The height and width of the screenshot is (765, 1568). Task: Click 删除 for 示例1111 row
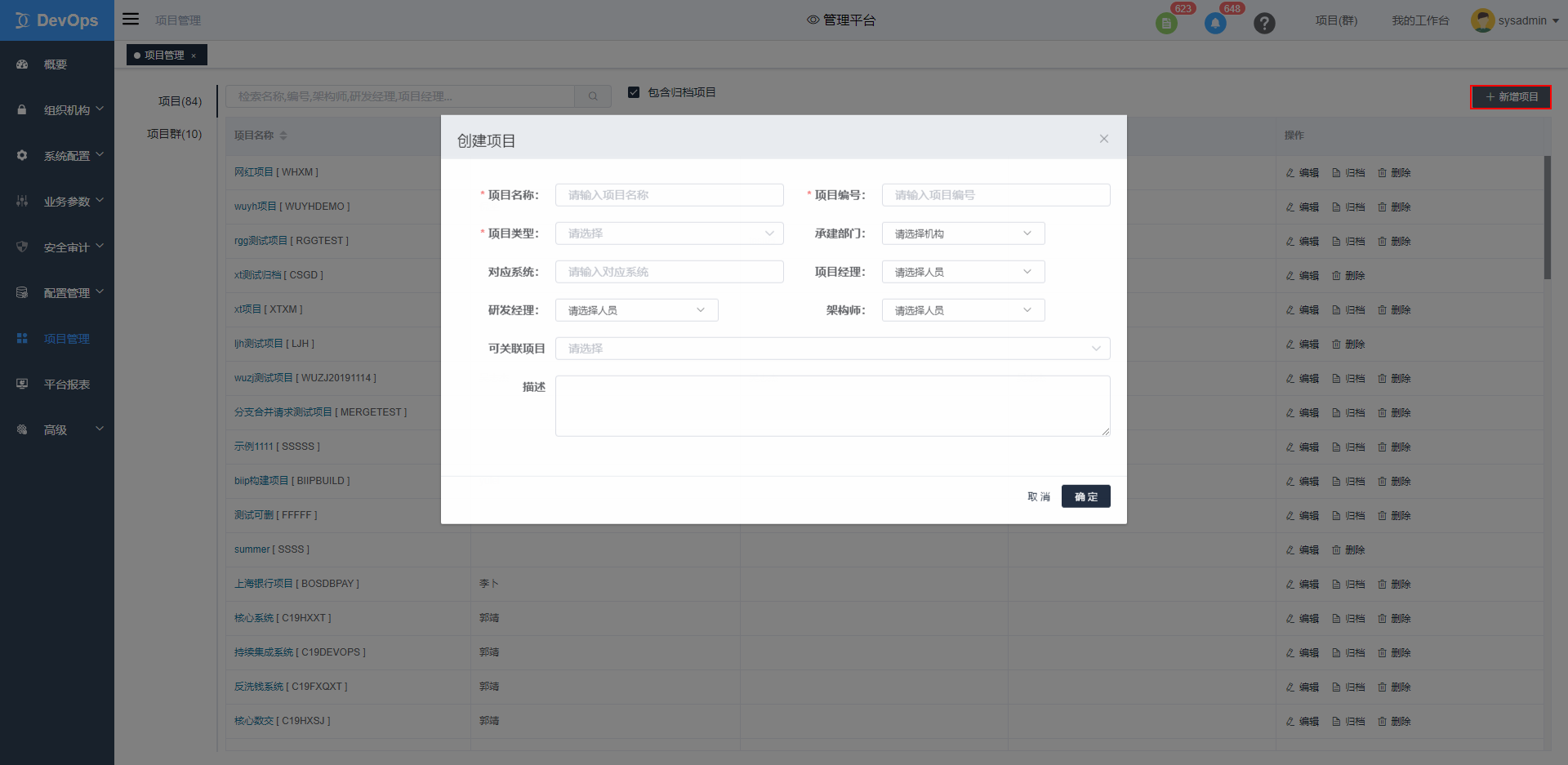1394,447
